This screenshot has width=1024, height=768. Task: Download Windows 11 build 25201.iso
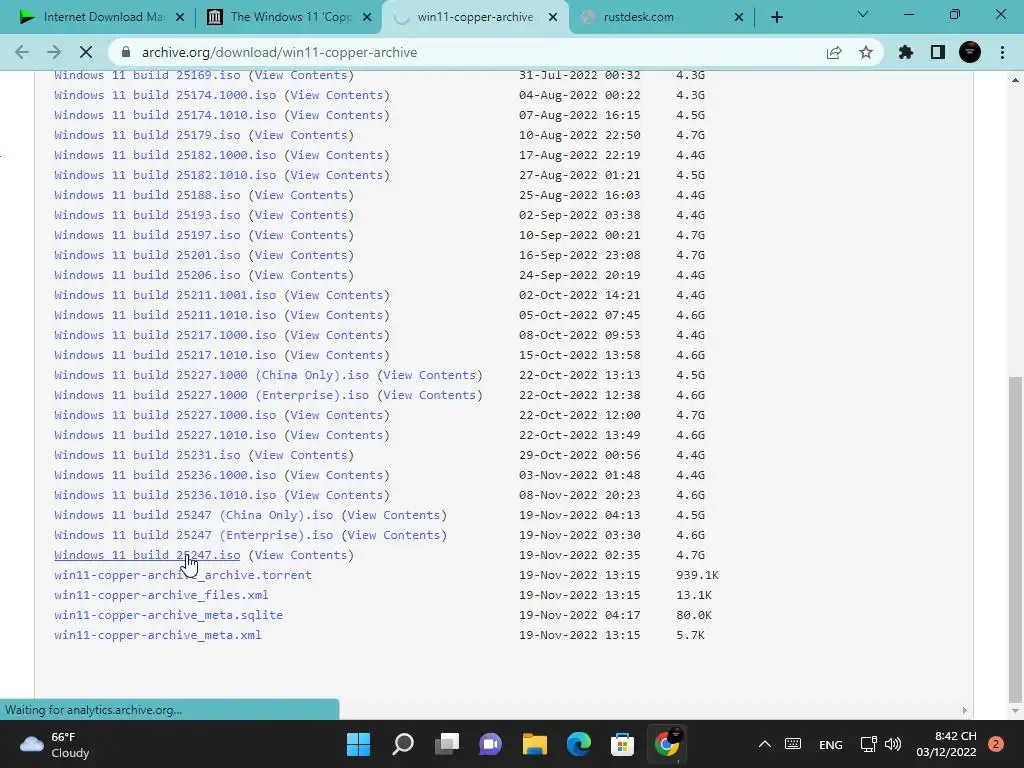[x=147, y=255]
